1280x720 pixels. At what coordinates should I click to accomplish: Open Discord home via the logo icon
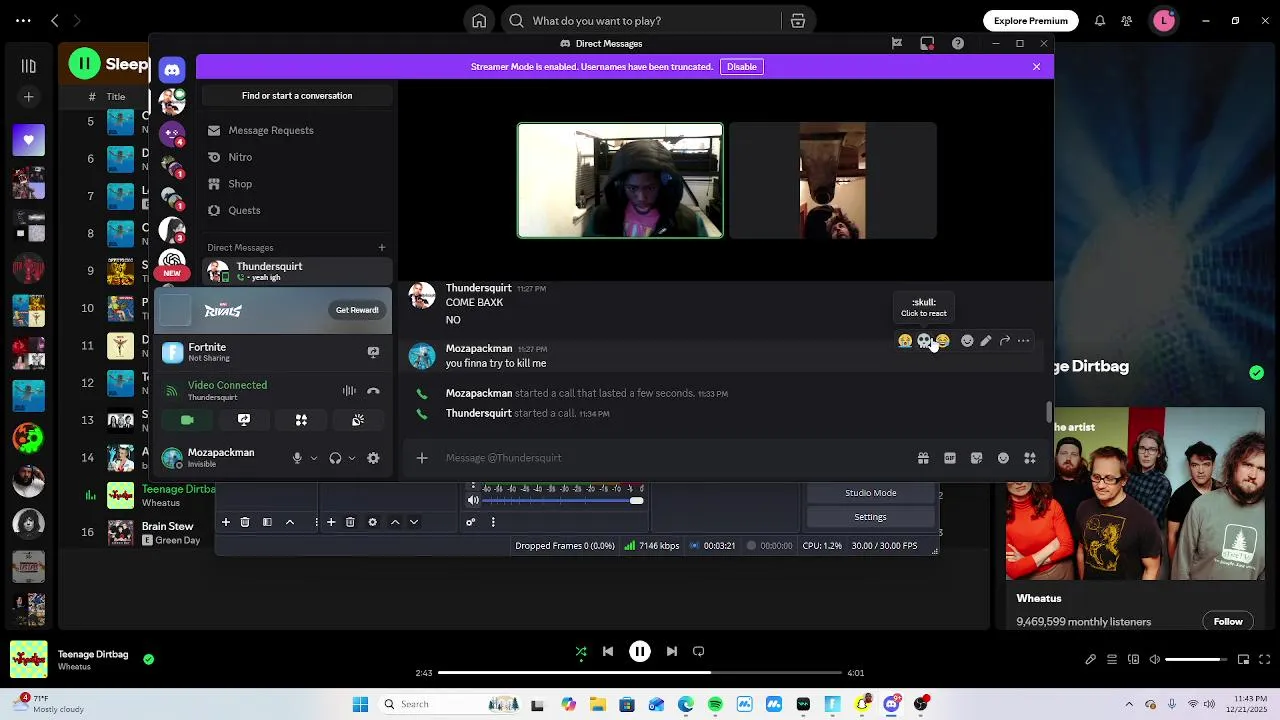(x=172, y=69)
